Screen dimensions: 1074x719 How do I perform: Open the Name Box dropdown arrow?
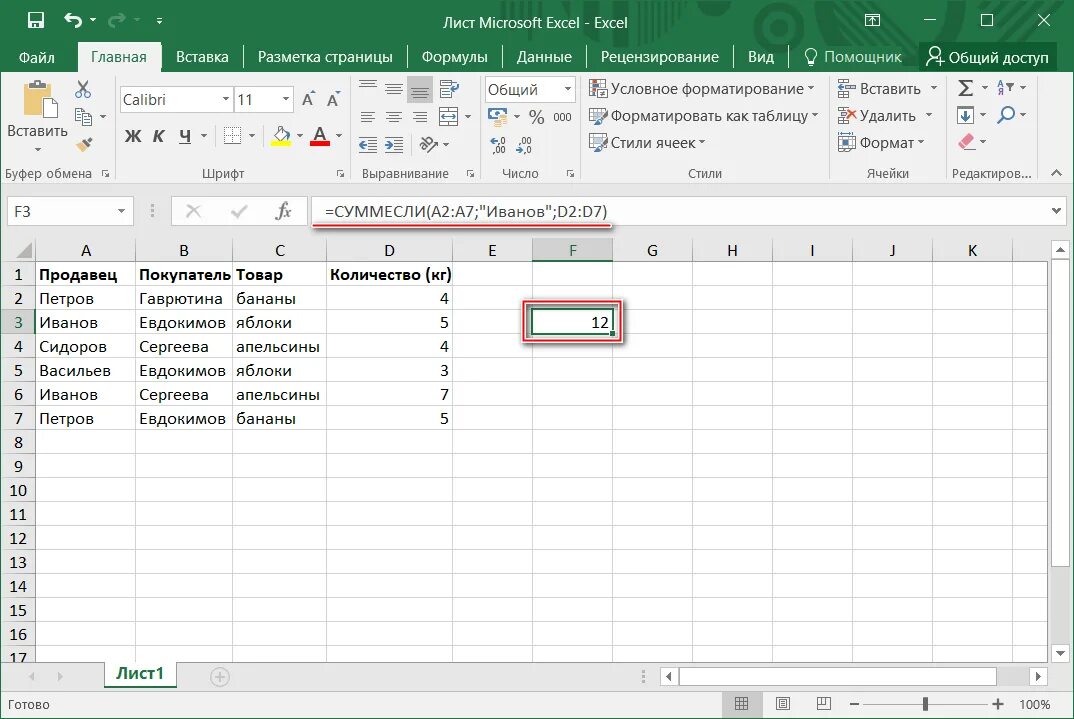point(121,212)
